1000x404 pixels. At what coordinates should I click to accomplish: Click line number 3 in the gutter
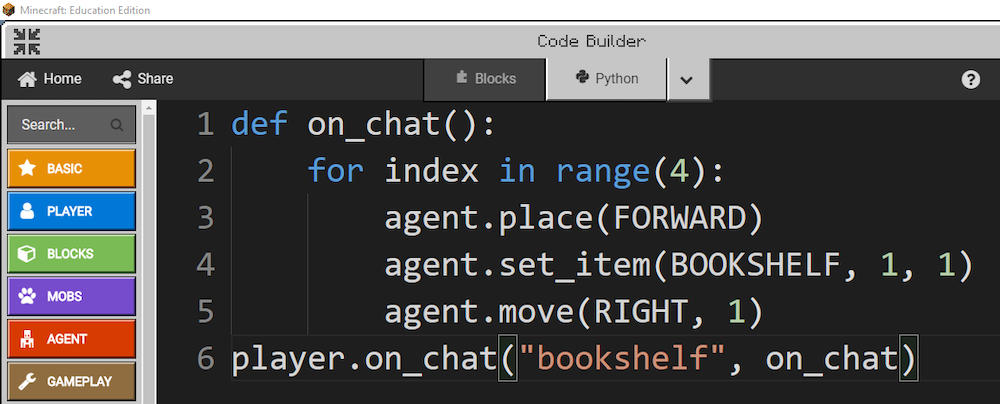click(205, 218)
